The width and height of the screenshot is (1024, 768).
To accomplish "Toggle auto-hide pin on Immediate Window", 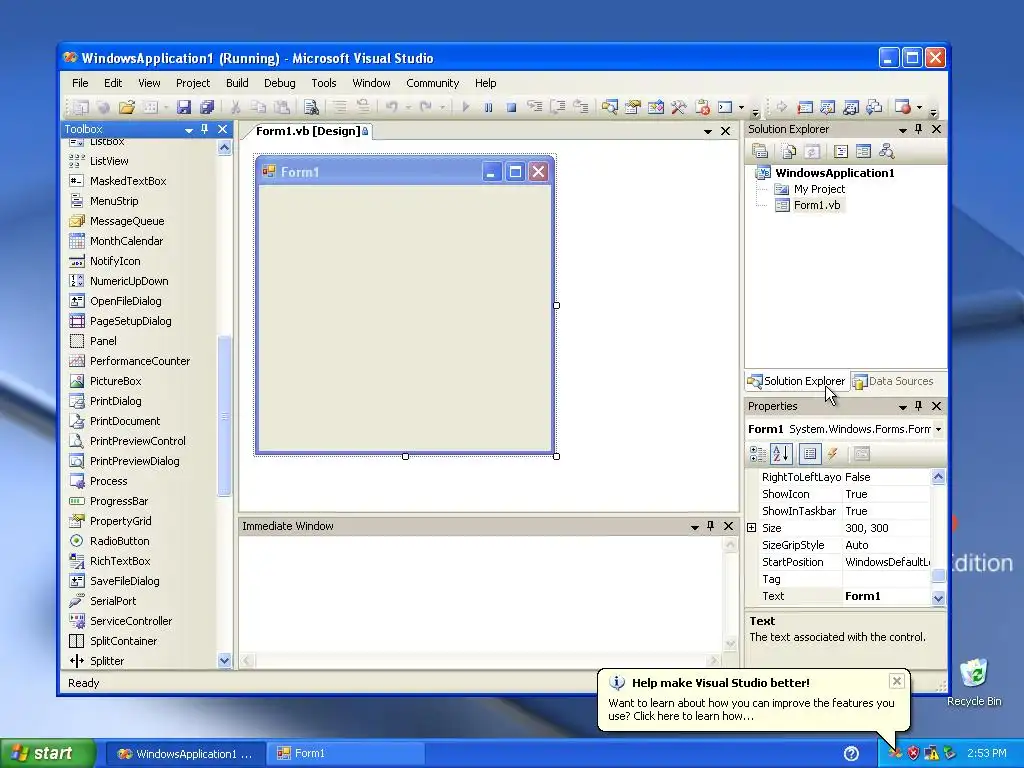I will coord(711,526).
